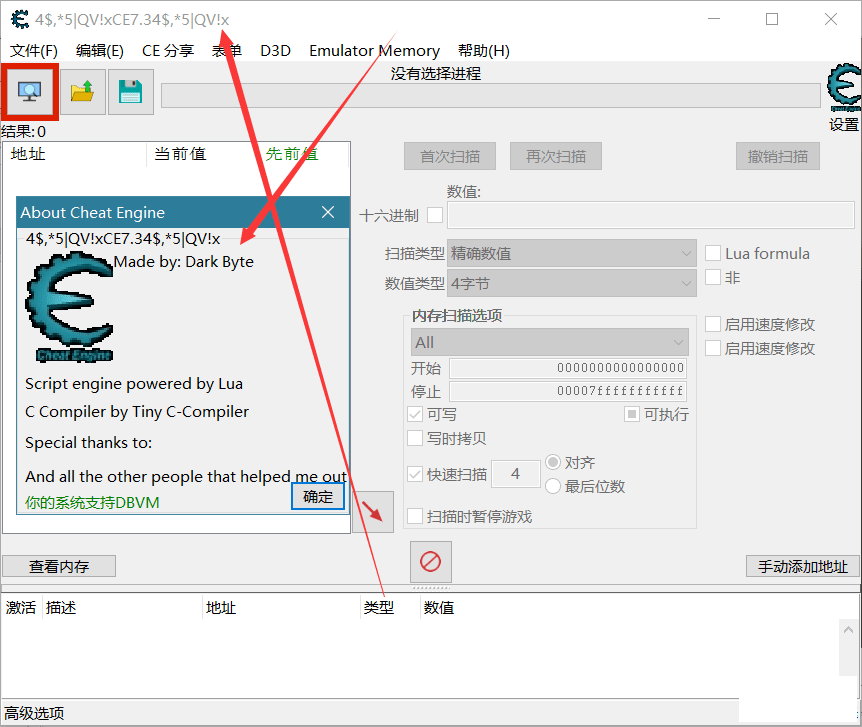
Task: Click the 数值 input field
Action: pyautogui.click(x=651, y=215)
